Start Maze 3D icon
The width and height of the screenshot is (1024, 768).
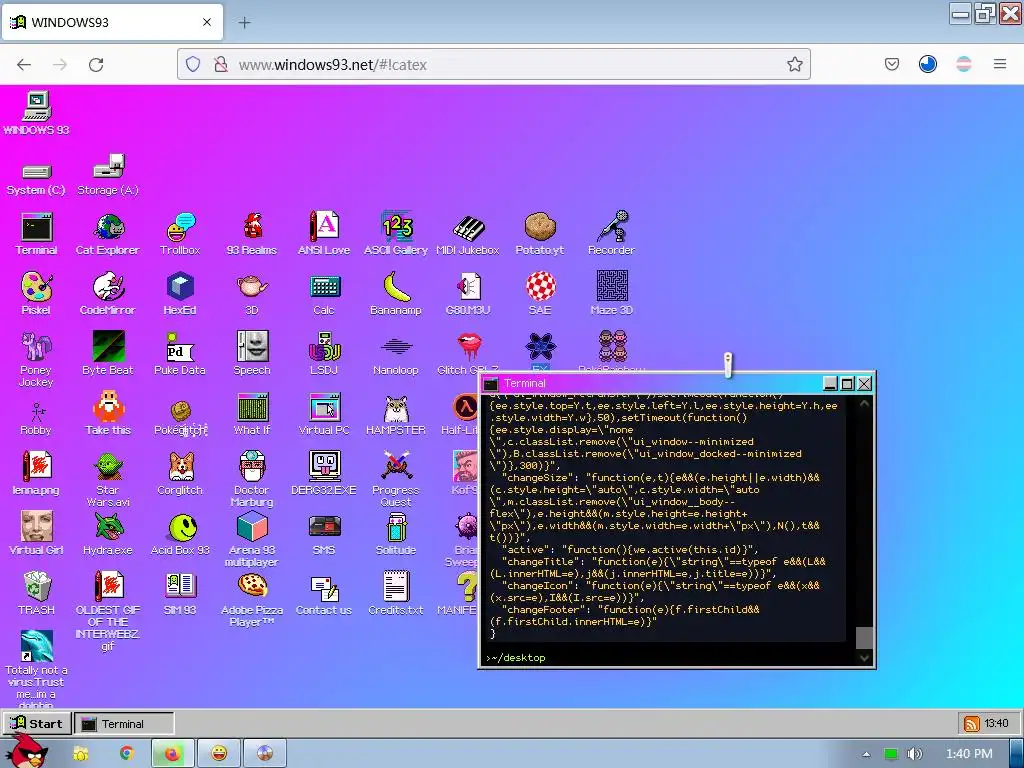point(612,294)
